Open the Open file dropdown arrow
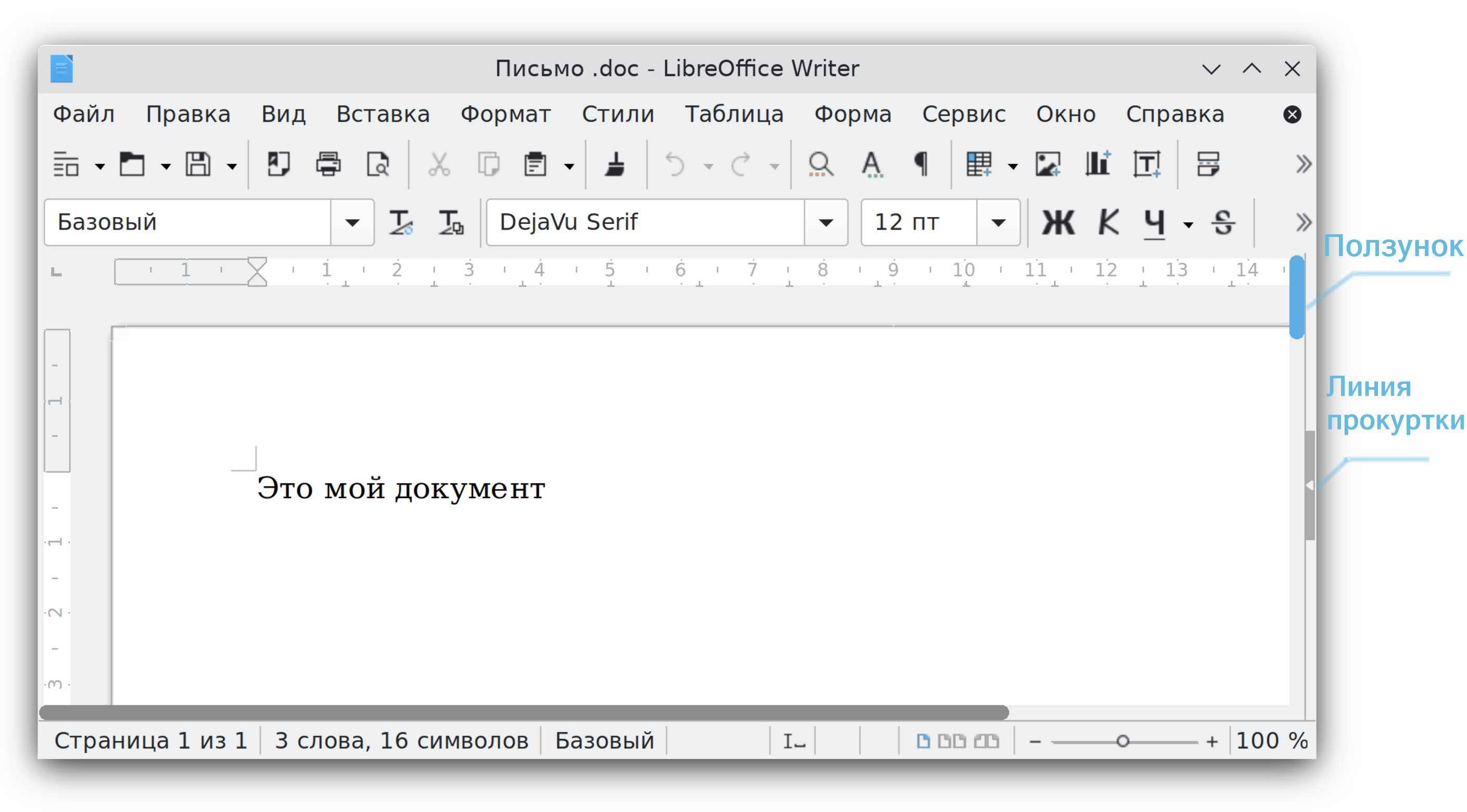Viewport: 1467px width, 812px height. [166, 167]
